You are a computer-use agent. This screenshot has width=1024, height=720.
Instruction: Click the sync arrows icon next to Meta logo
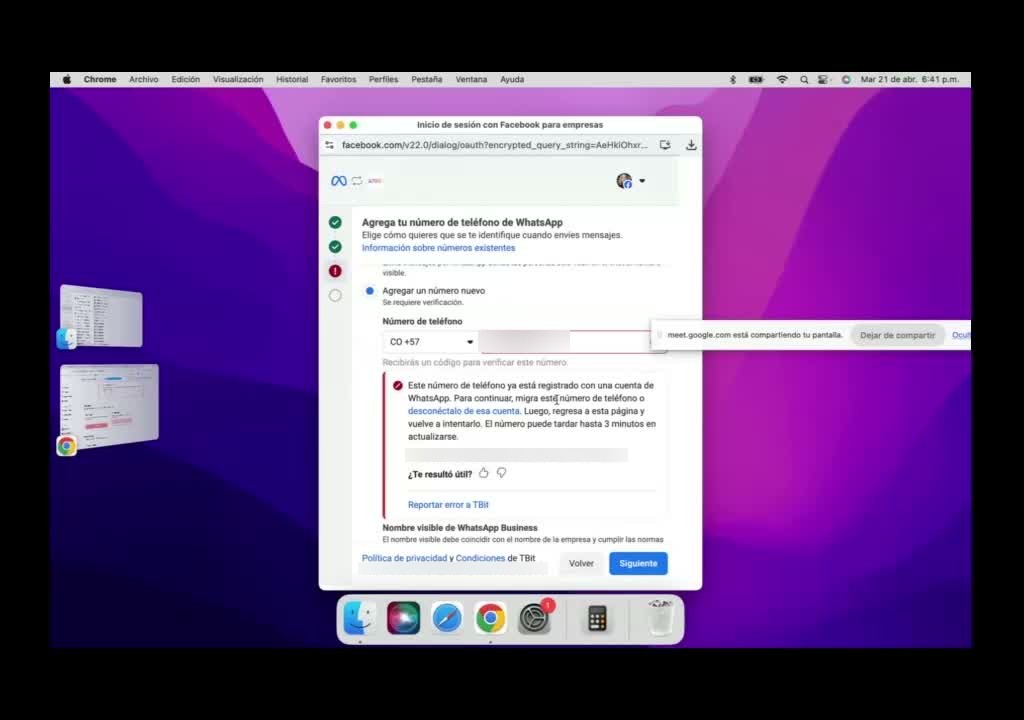click(x=357, y=181)
